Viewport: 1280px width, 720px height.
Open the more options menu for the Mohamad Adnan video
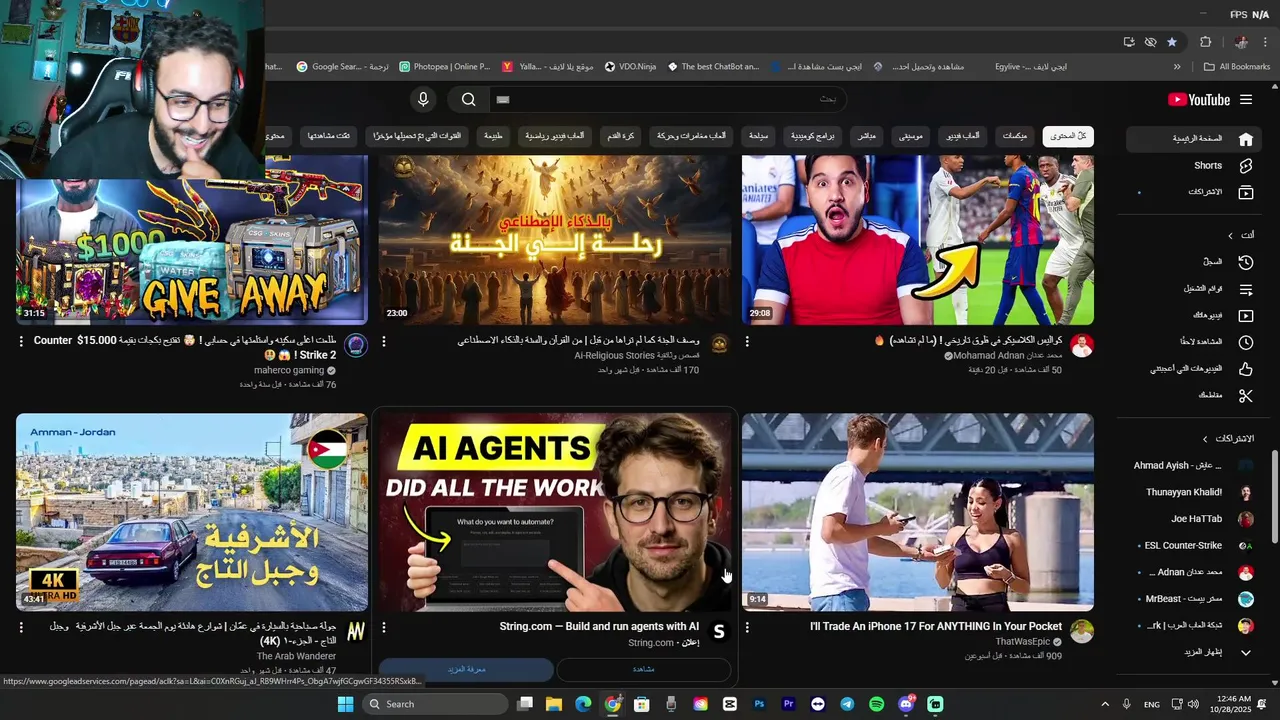(747, 341)
